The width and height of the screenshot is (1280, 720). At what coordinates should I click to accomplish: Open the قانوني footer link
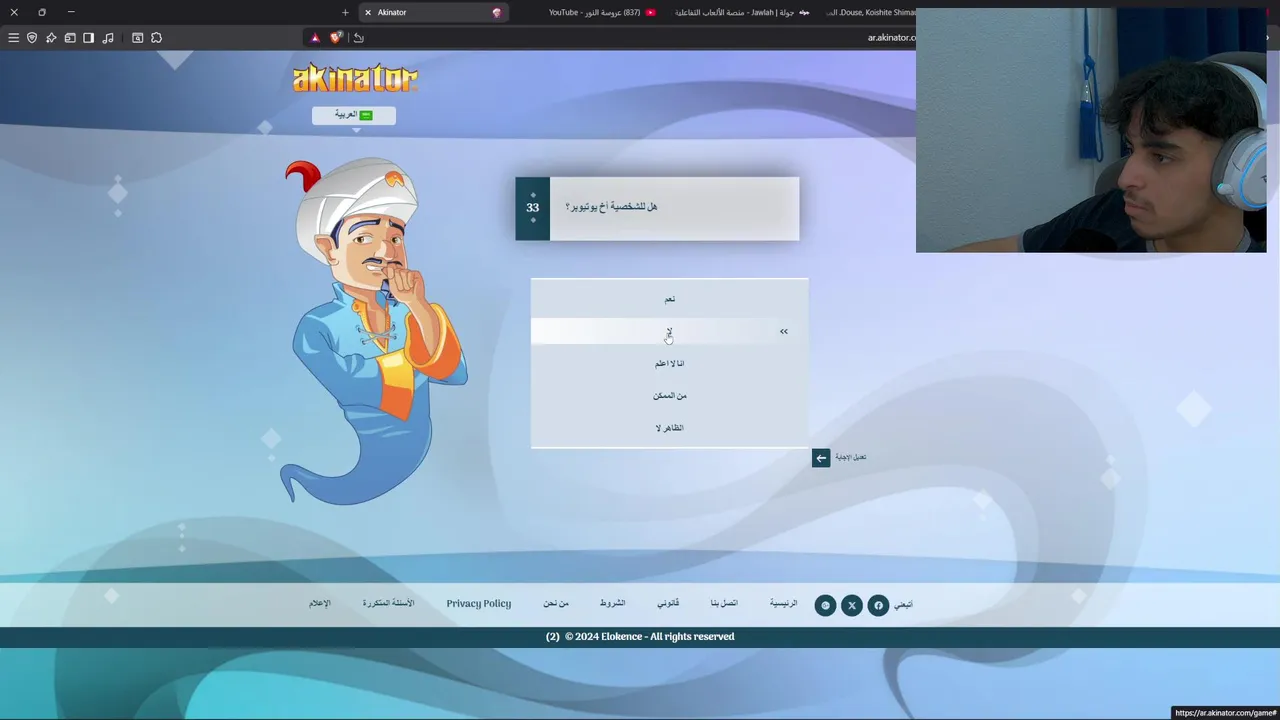pos(668,604)
